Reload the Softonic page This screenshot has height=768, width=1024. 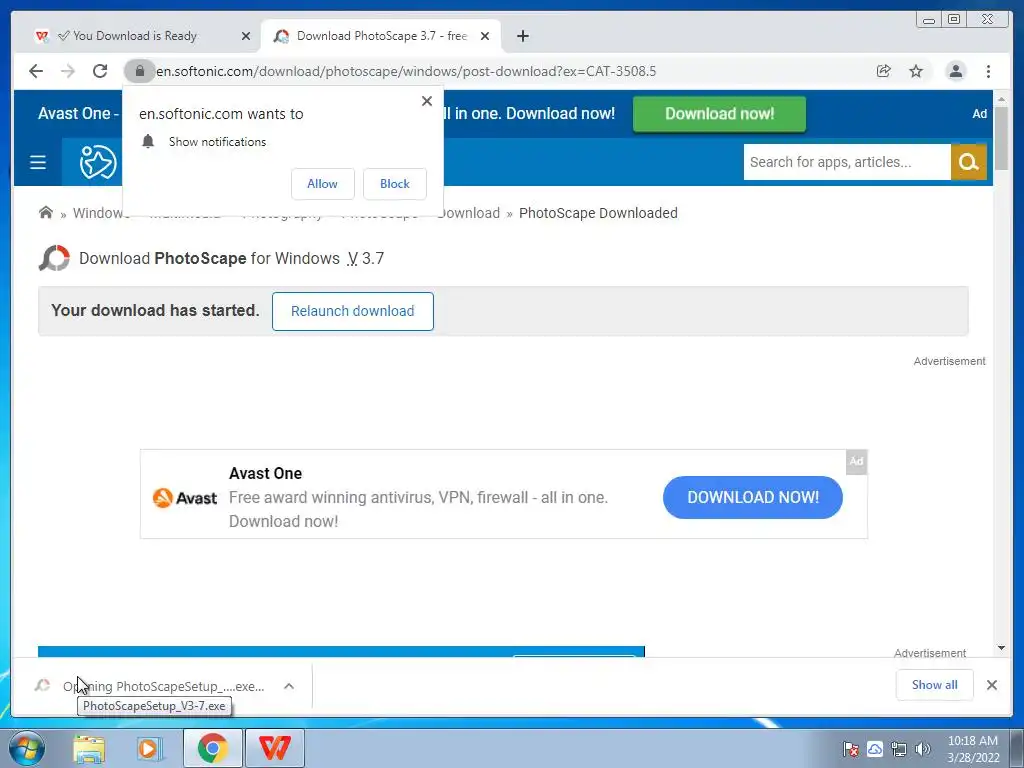pyautogui.click(x=100, y=71)
